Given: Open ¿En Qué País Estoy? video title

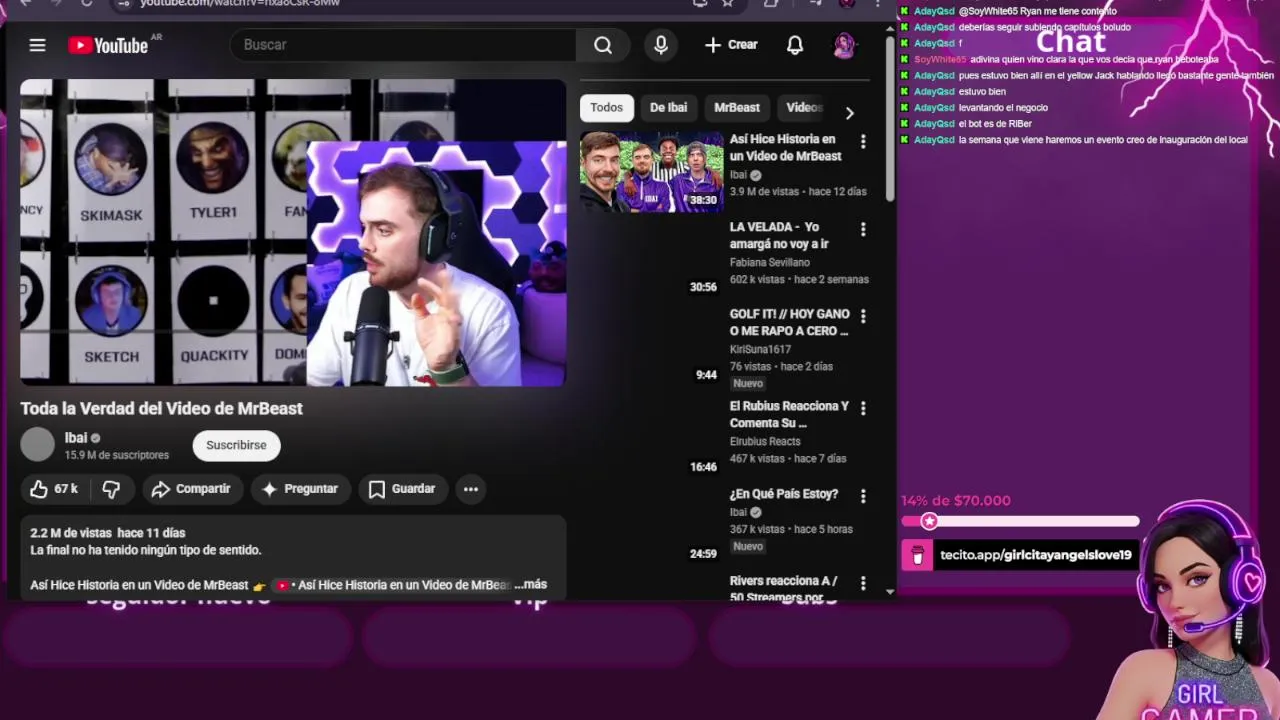Looking at the screenshot, I should 784,494.
